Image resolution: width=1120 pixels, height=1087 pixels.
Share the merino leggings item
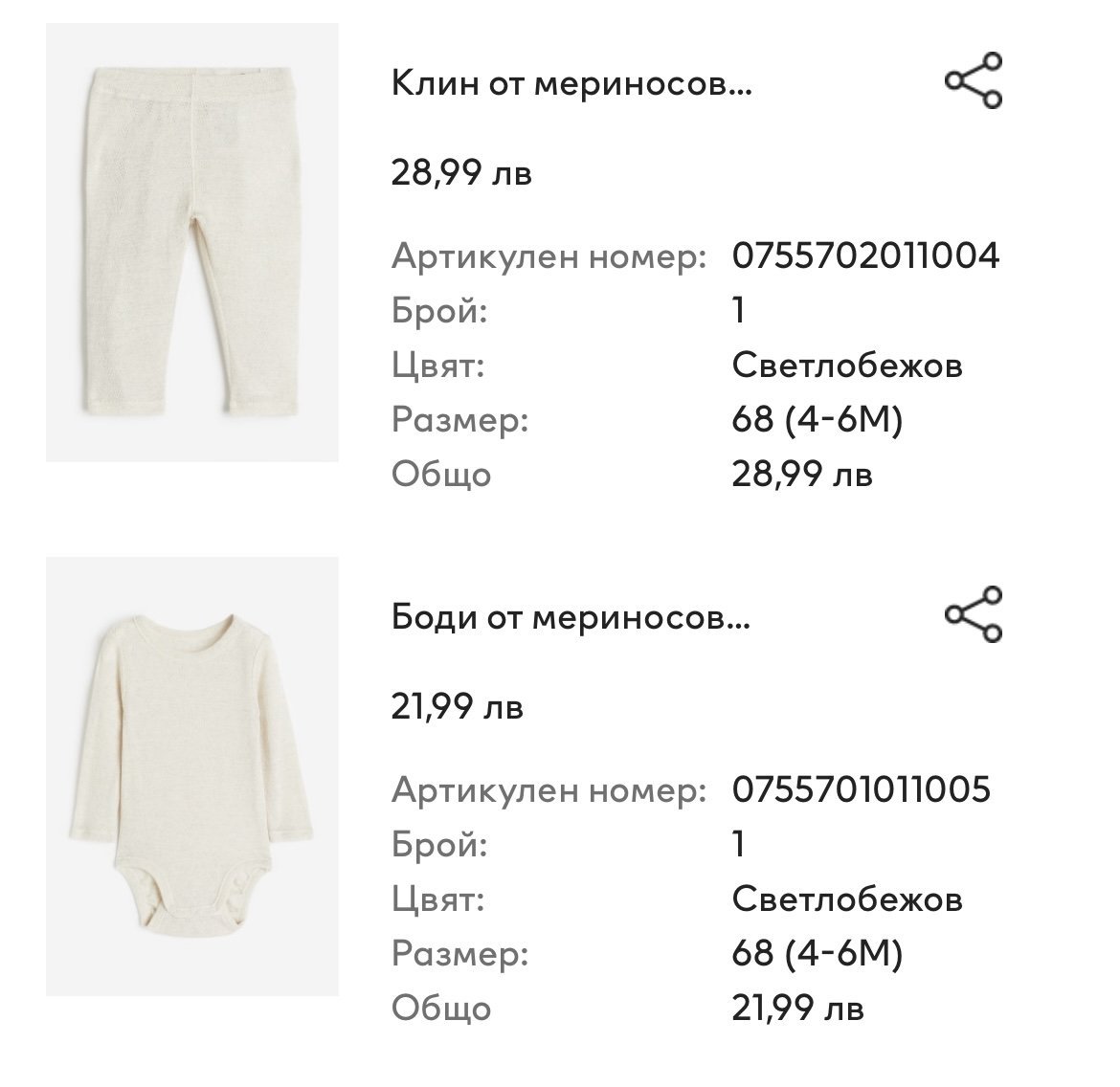tap(974, 80)
